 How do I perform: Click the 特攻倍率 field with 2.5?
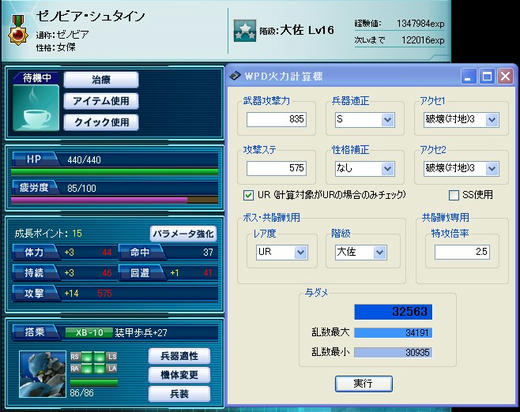[462, 252]
